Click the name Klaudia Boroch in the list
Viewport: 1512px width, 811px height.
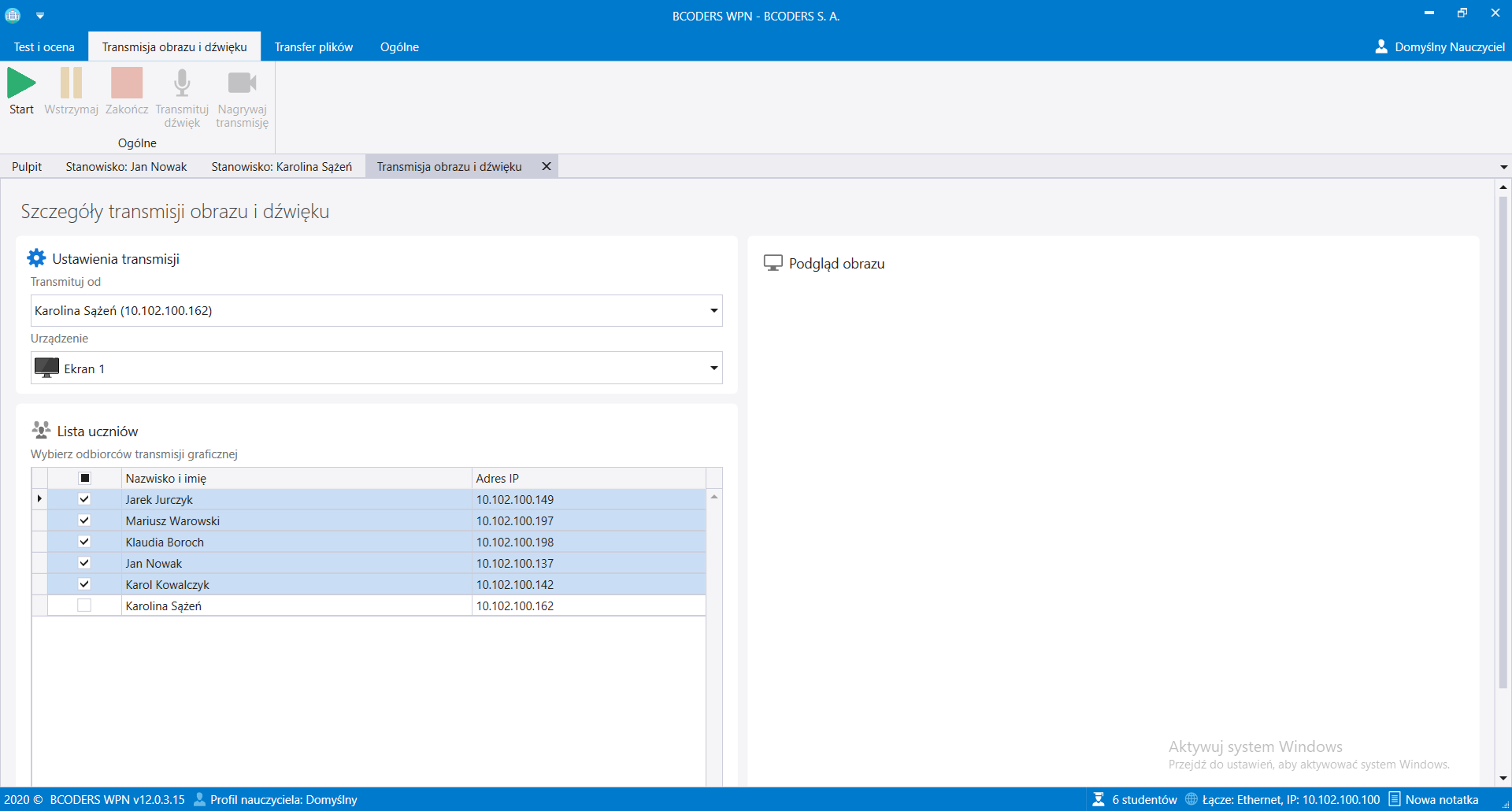[x=165, y=542]
